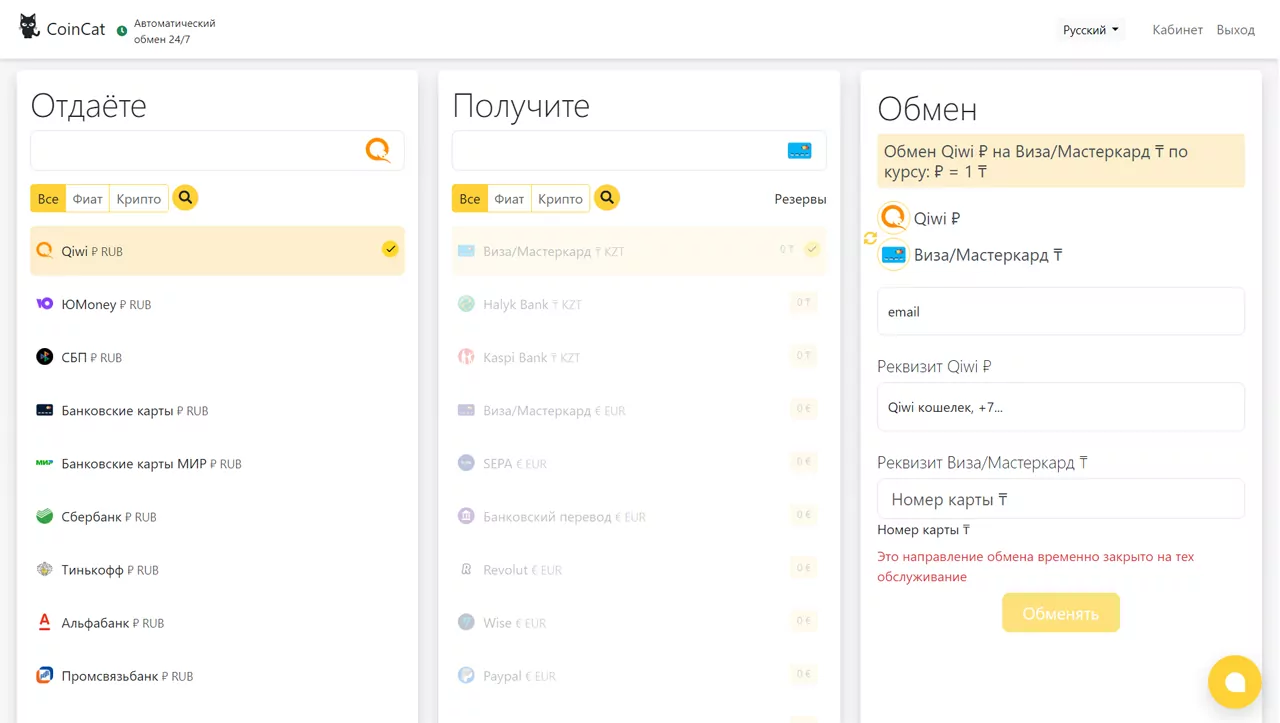Select Wise € EUR row
Screen dimensions: 1280x723
pos(639,622)
